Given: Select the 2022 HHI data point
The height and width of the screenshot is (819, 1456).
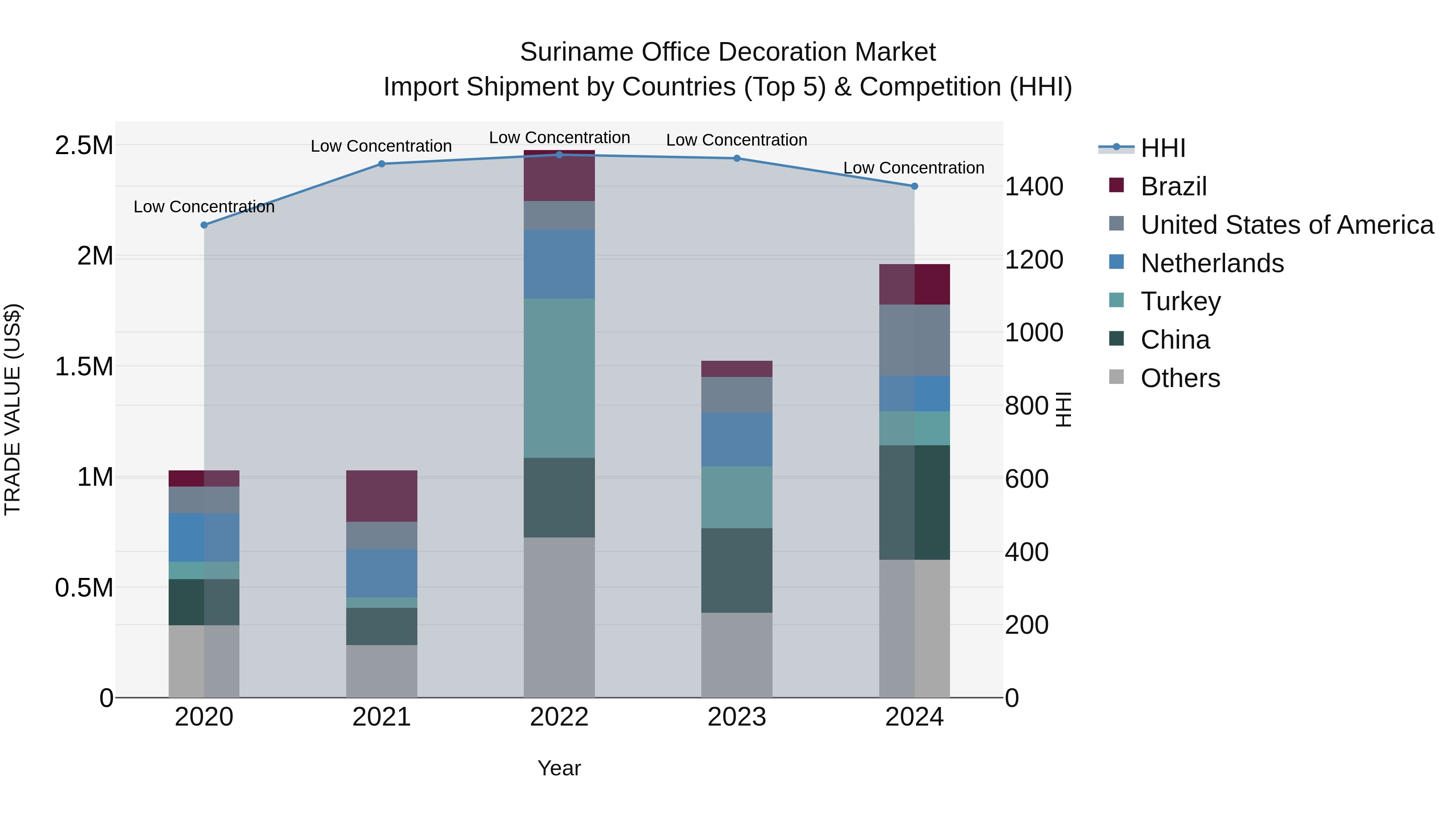Looking at the screenshot, I should (x=560, y=155).
